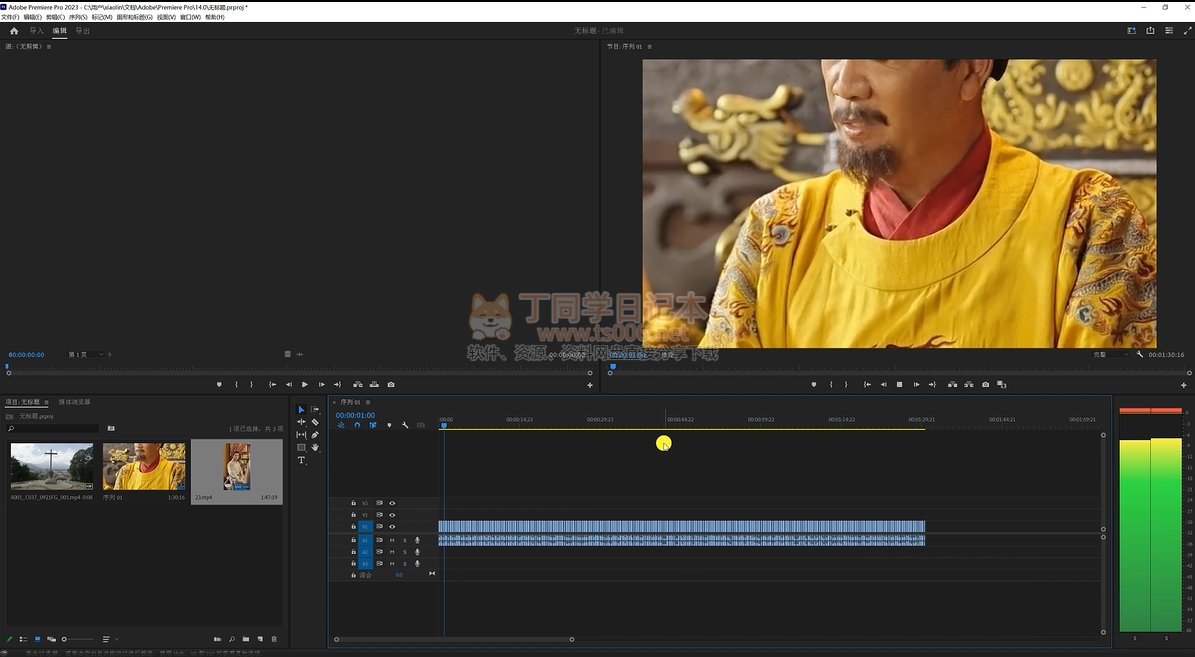Select the Razor tool

coord(315,422)
